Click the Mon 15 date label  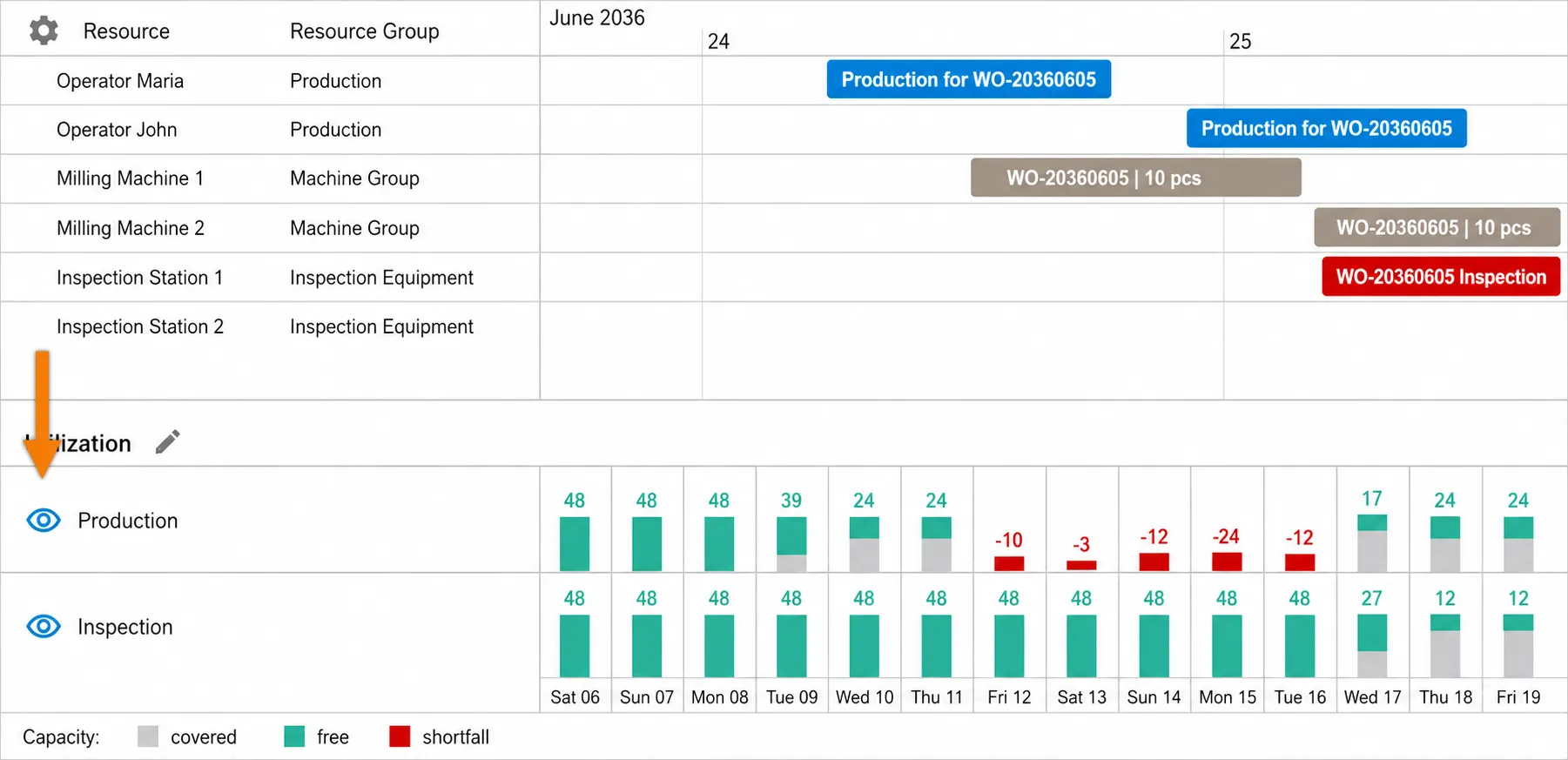click(1228, 697)
